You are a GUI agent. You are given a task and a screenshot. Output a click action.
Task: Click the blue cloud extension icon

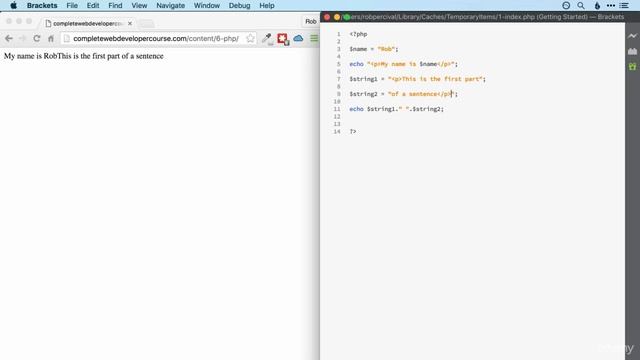(298, 38)
